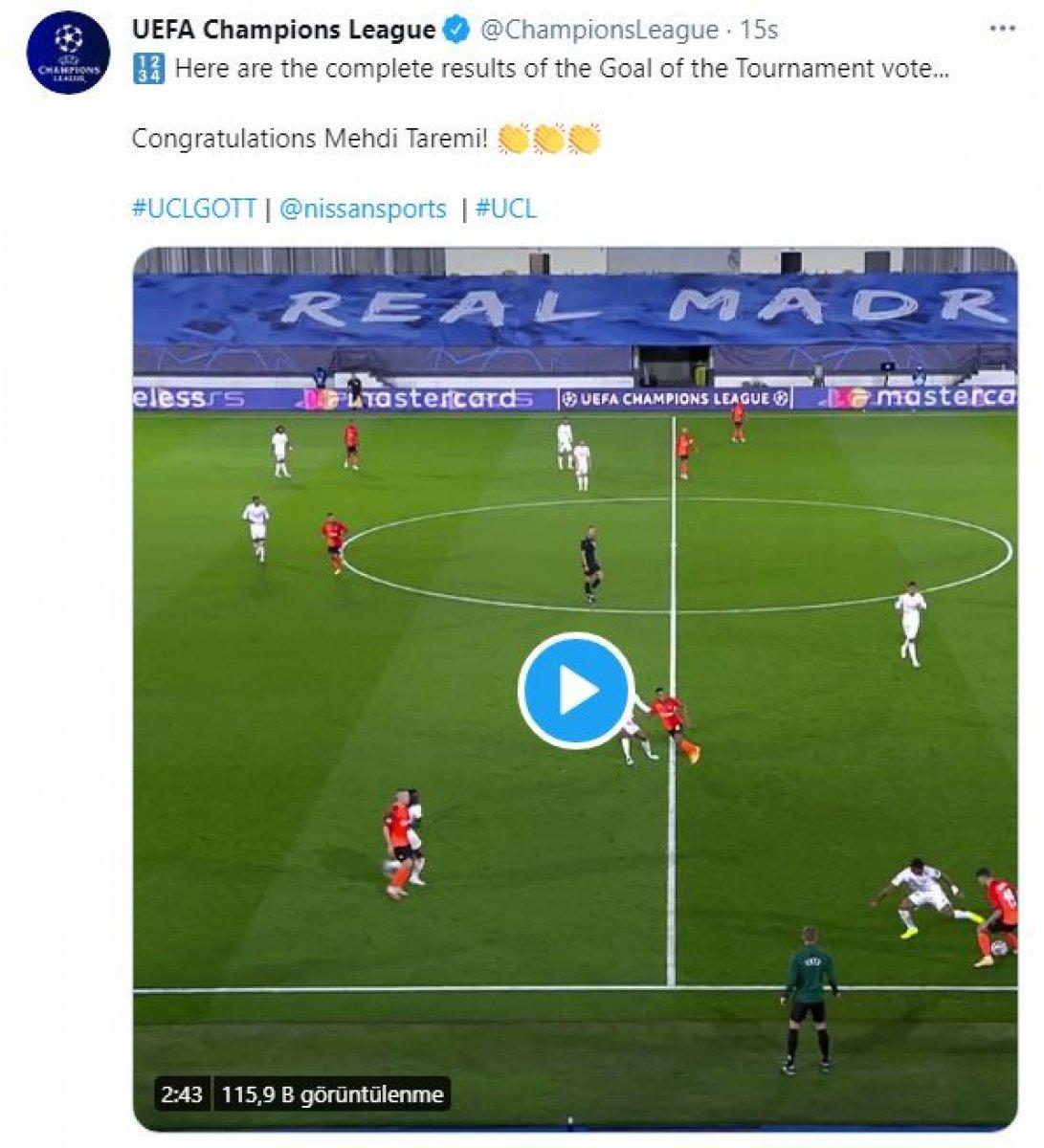
Task: Click the UEFA Champions League account name
Action: click(283, 31)
